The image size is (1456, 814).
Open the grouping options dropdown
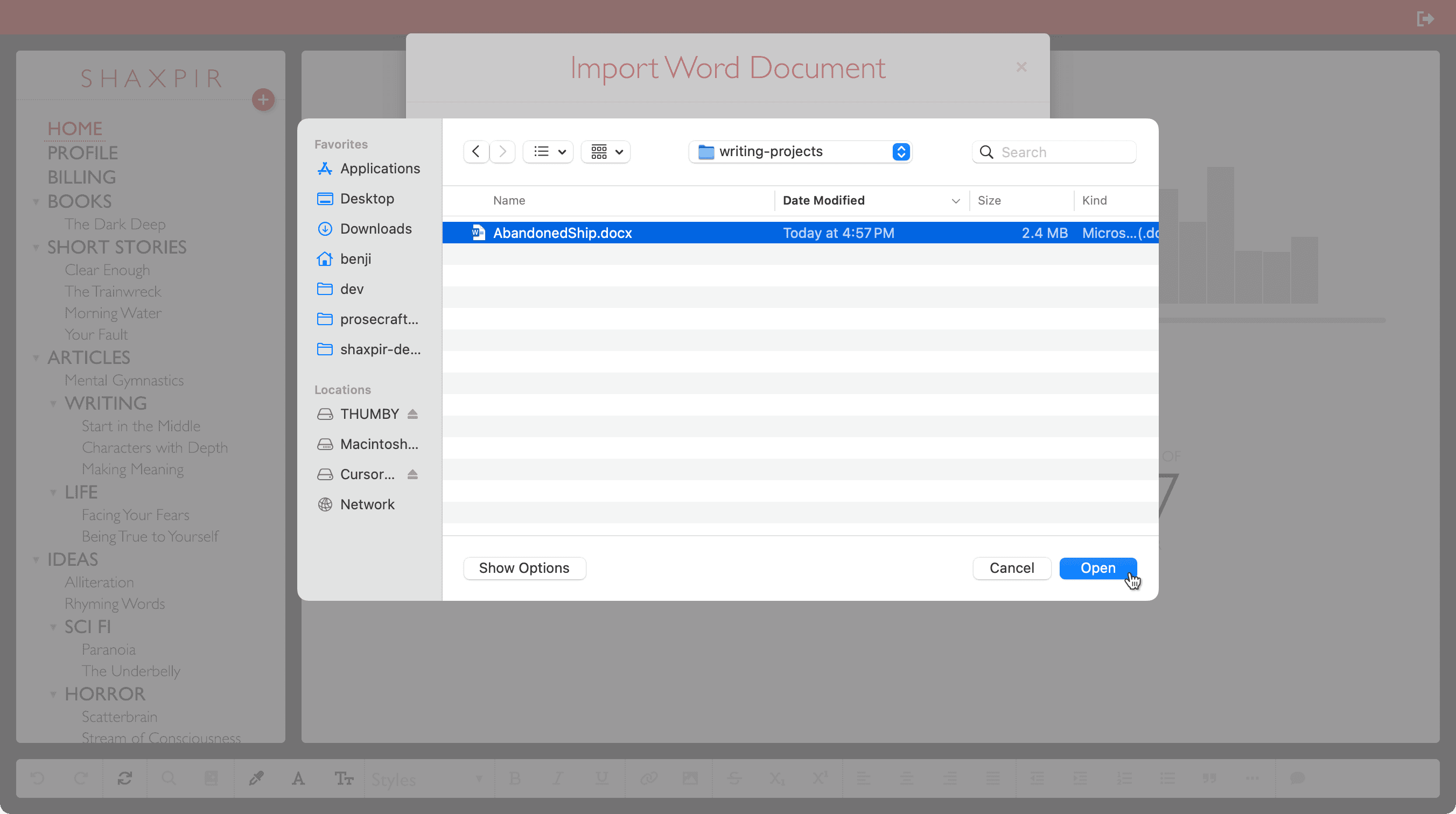click(x=606, y=151)
